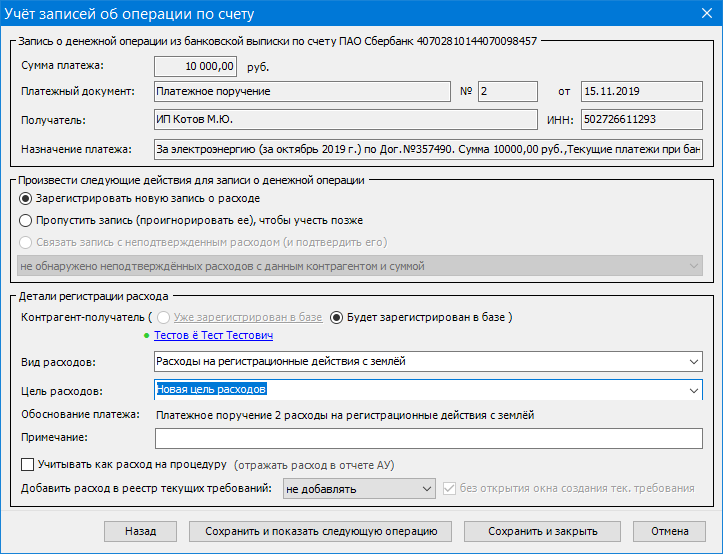Click the 'Сумма платежа' amount field
723x554 pixels.
click(x=196, y=67)
